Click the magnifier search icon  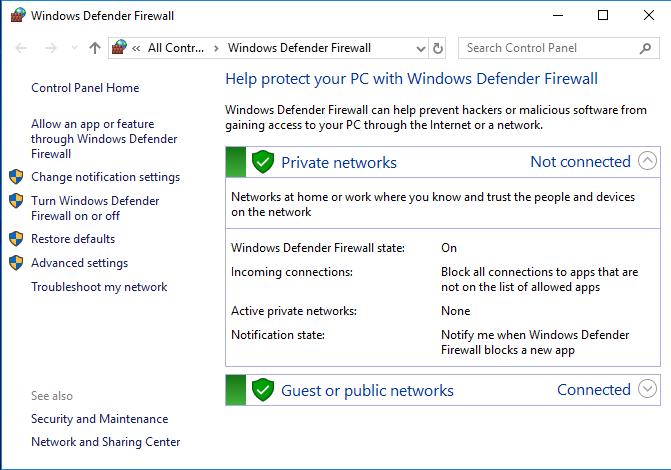[x=645, y=48]
